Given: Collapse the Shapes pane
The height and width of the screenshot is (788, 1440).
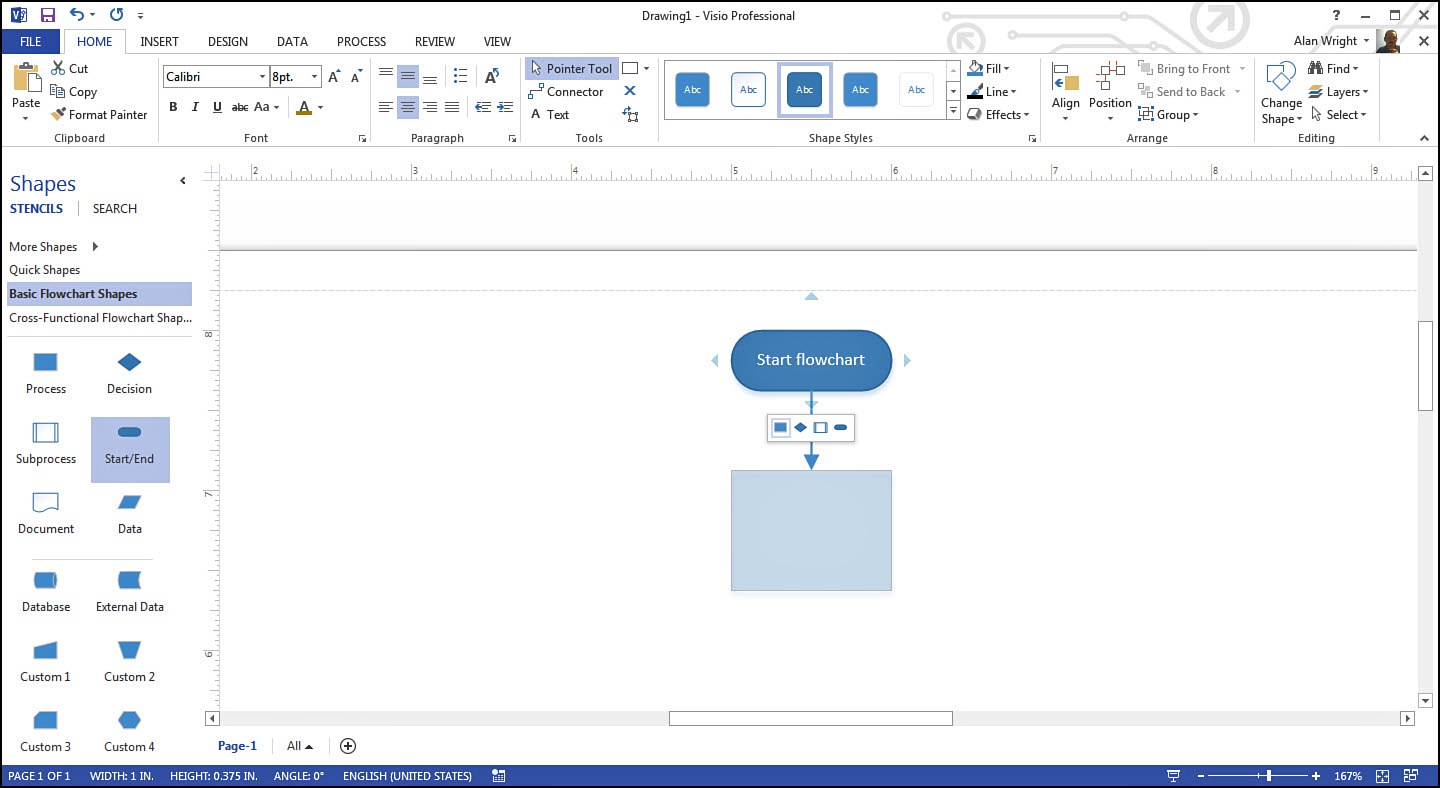Looking at the screenshot, I should click(182, 181).
